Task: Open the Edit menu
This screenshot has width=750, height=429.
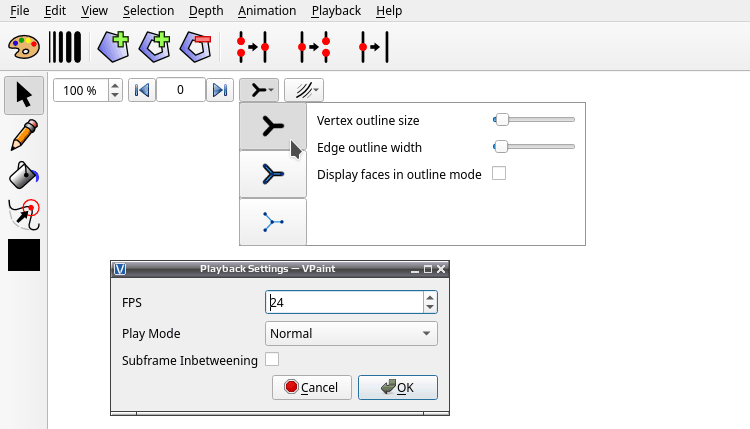Action: pos(55,11)
